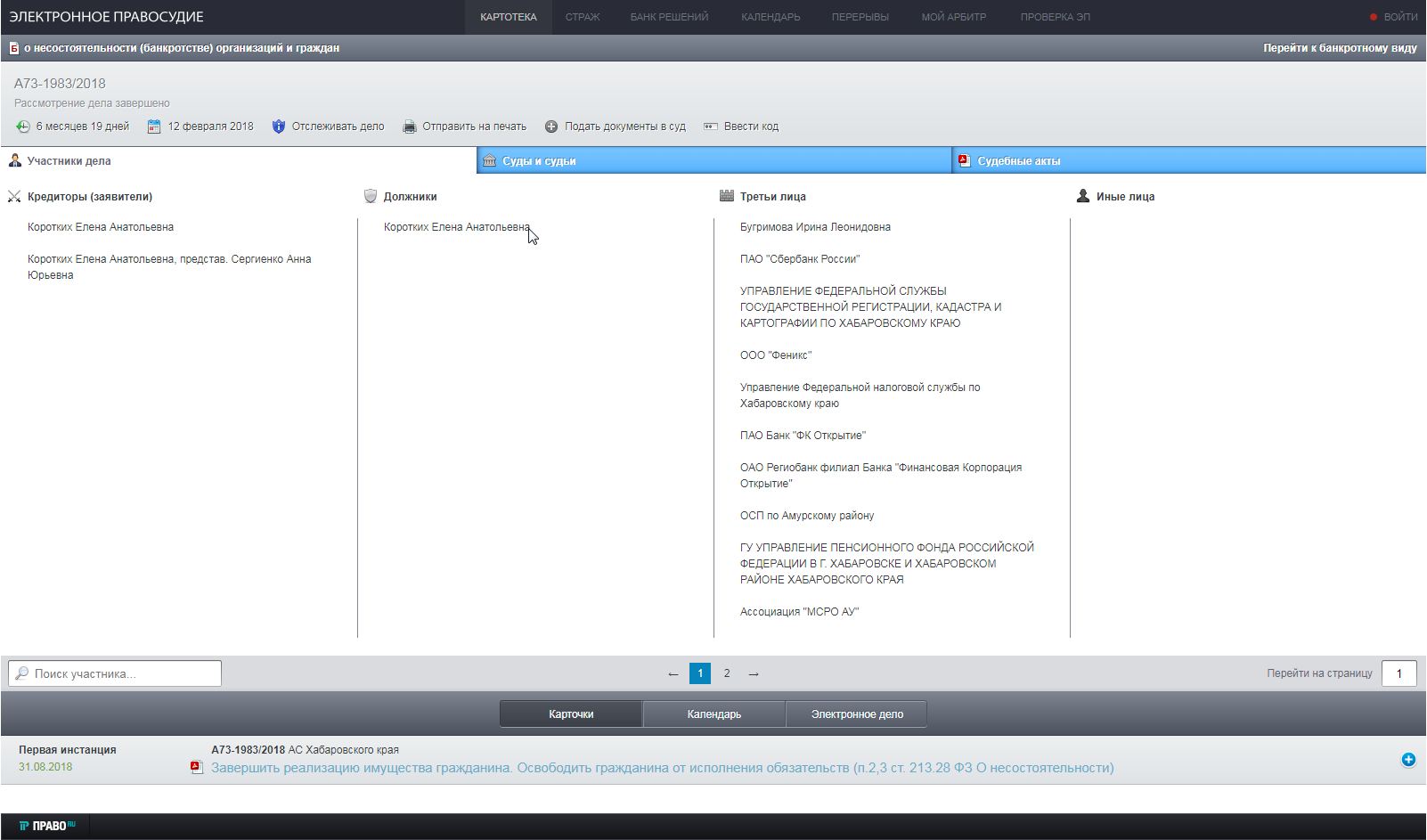Open Банк решений in top menu

pos(669,17)
